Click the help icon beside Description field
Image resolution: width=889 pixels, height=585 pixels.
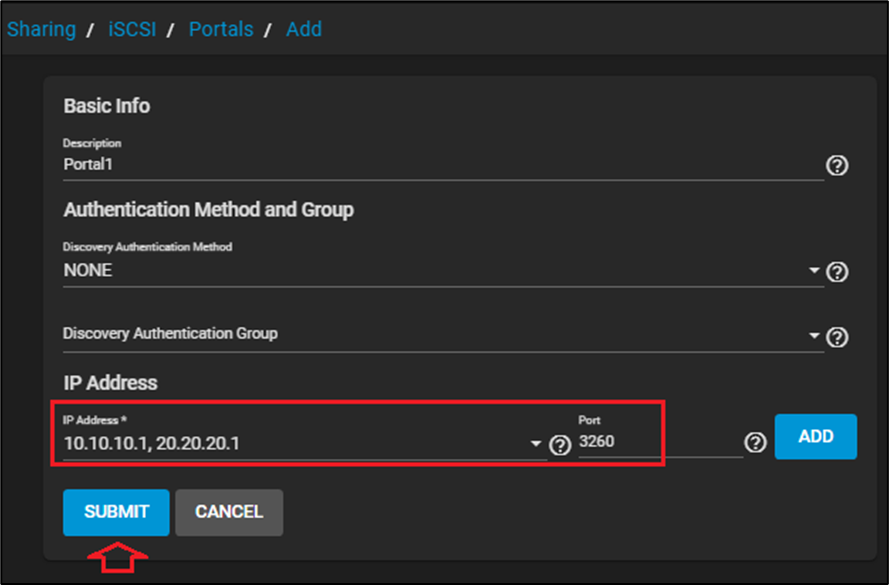[837, 166]
